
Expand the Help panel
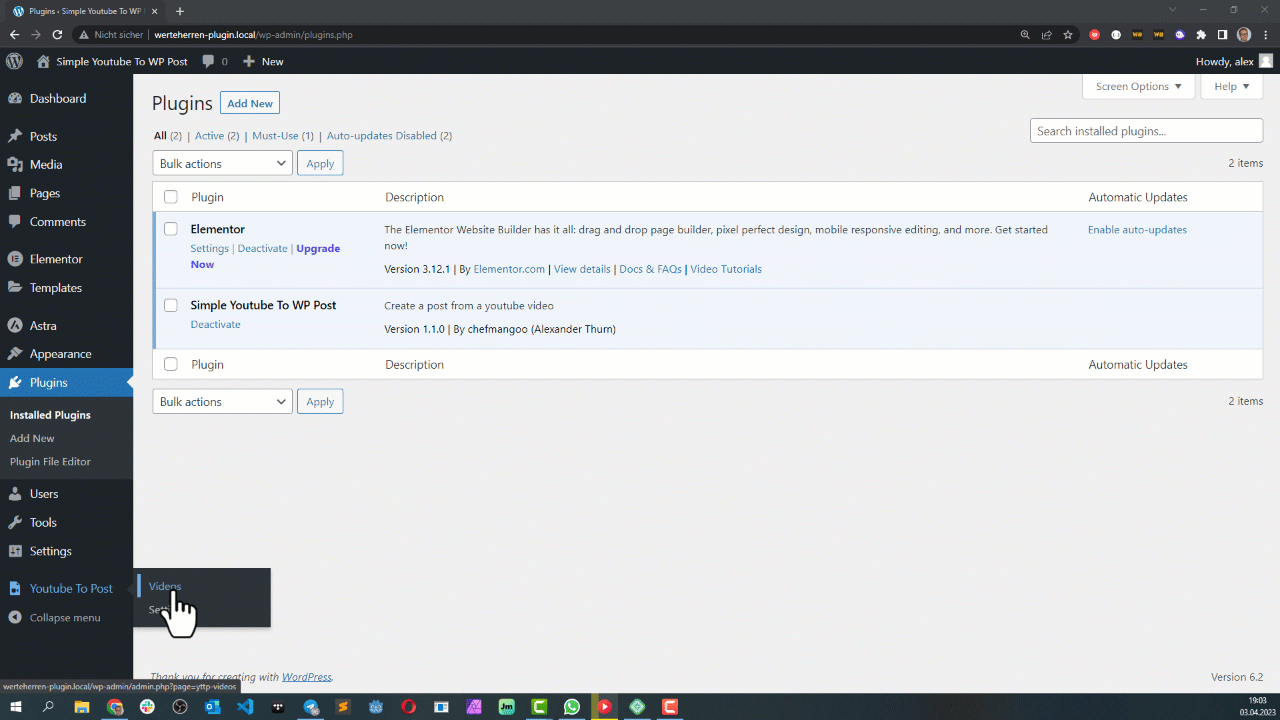[1232, 86]
